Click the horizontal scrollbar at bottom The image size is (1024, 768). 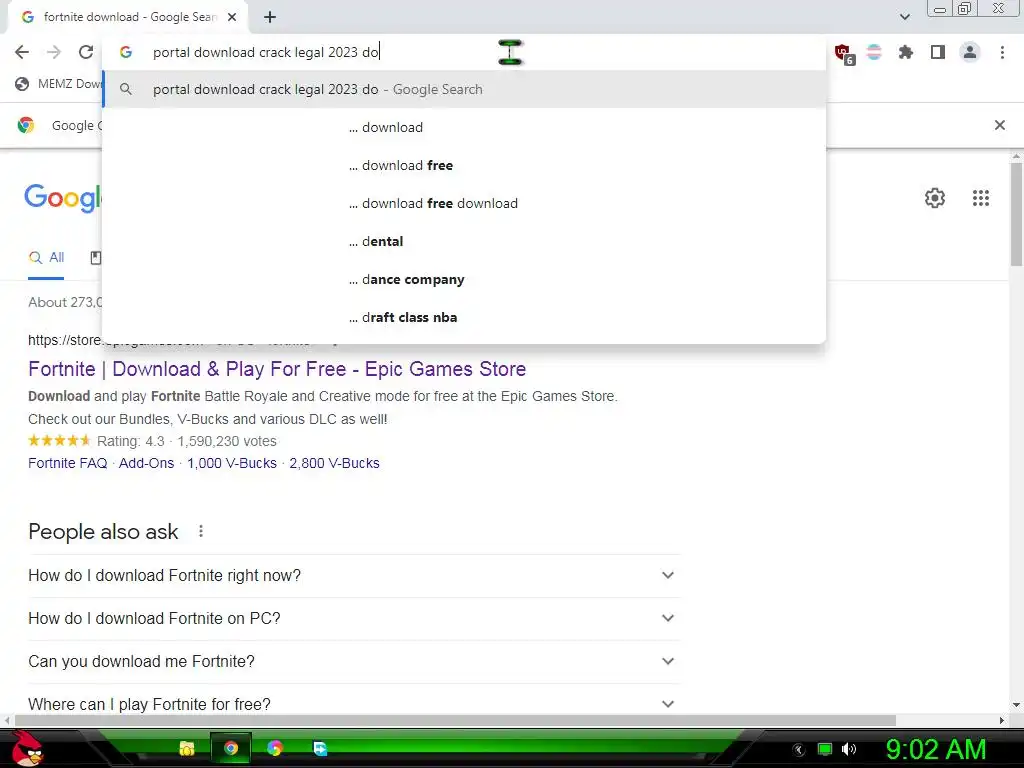(455, 720)
